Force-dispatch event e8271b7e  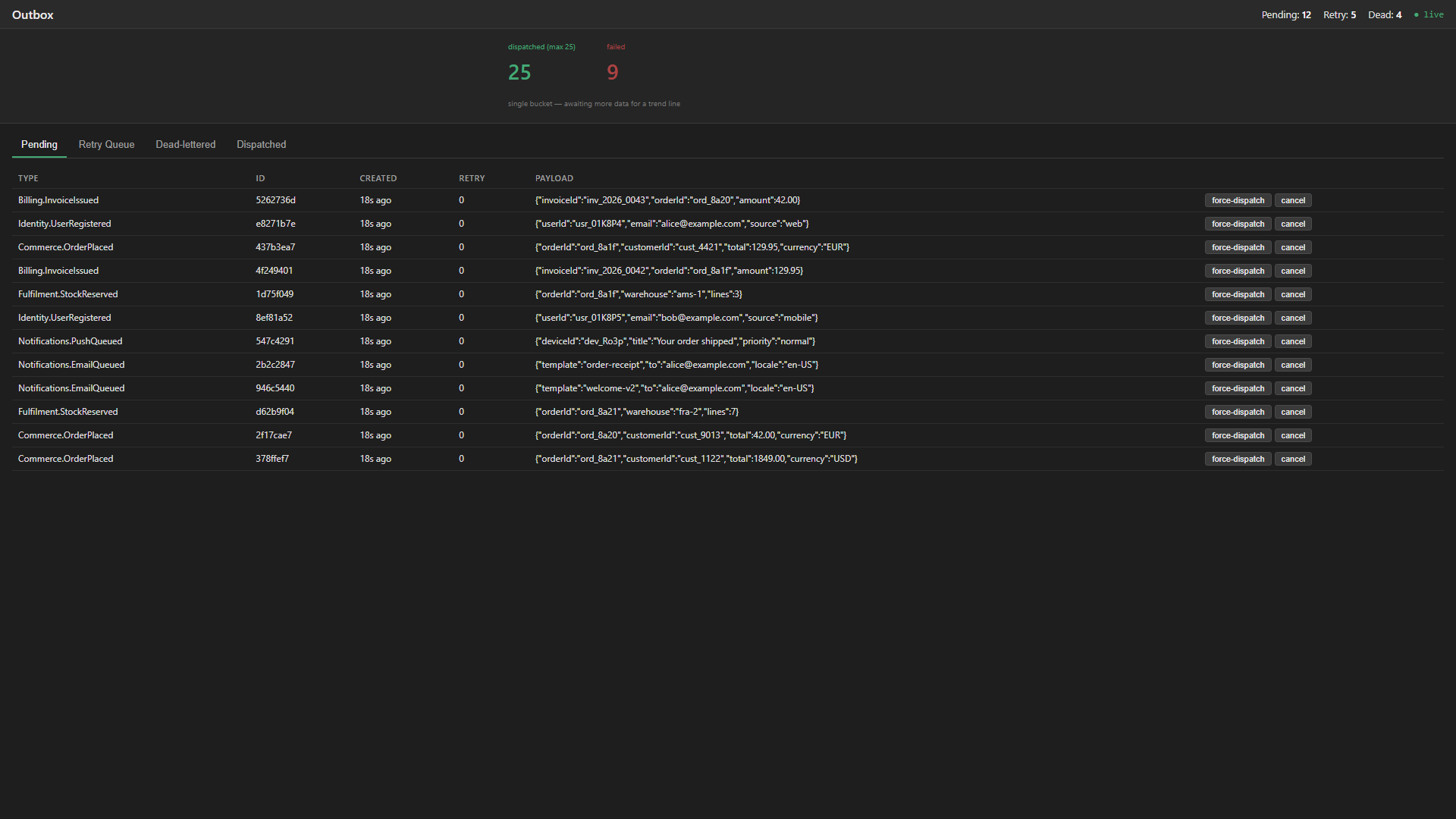[1238, 224]
